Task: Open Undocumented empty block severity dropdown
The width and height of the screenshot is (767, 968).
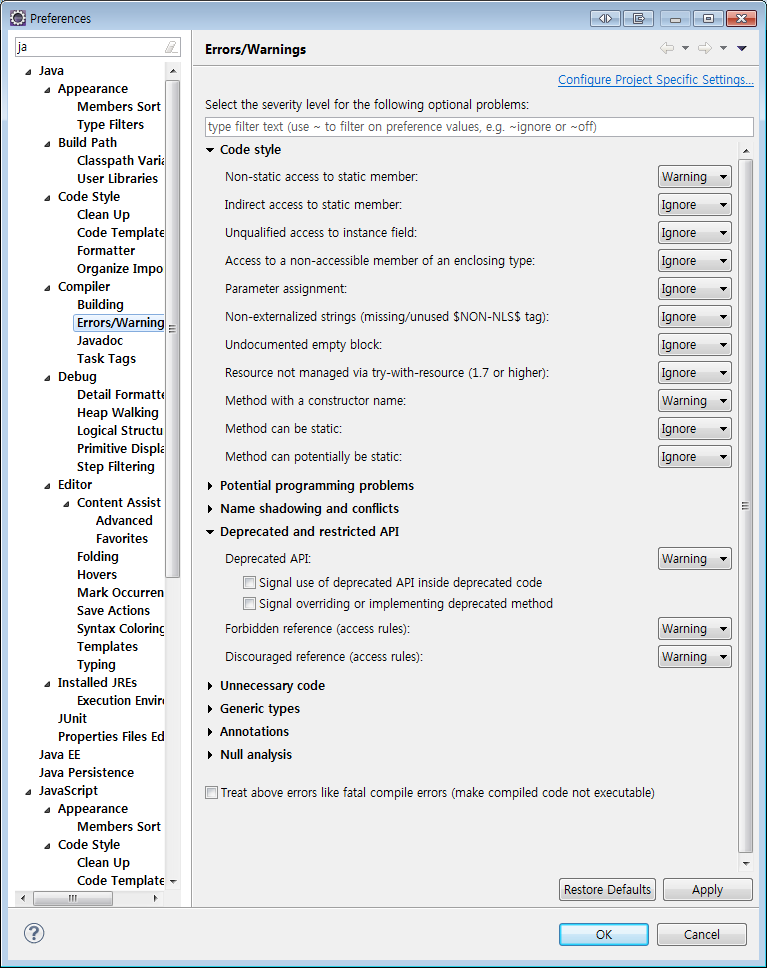Action: tap(695, 344)
